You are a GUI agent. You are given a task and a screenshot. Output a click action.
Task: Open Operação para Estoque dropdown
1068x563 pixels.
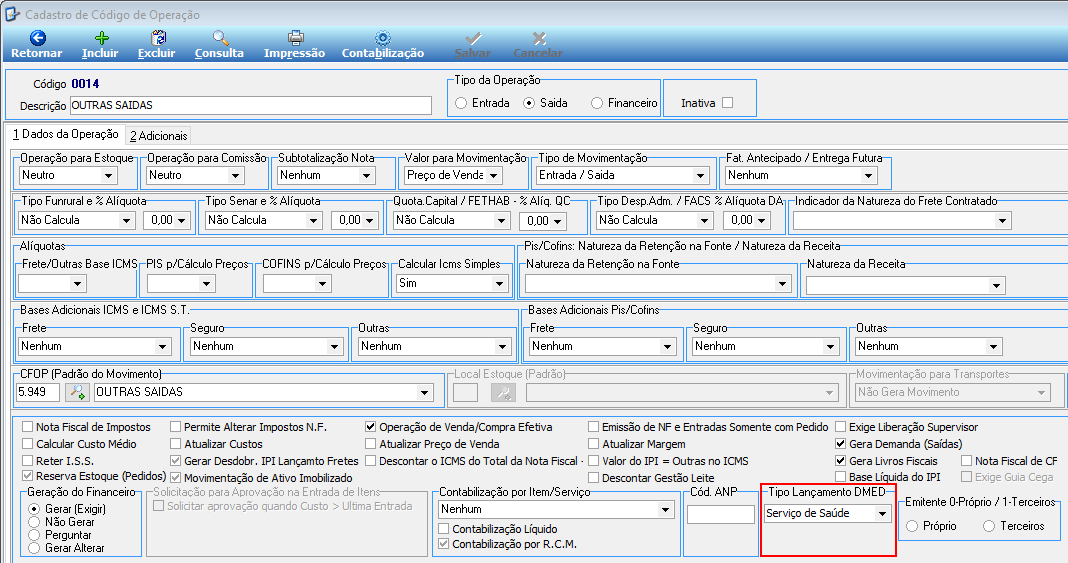point(108,176)
